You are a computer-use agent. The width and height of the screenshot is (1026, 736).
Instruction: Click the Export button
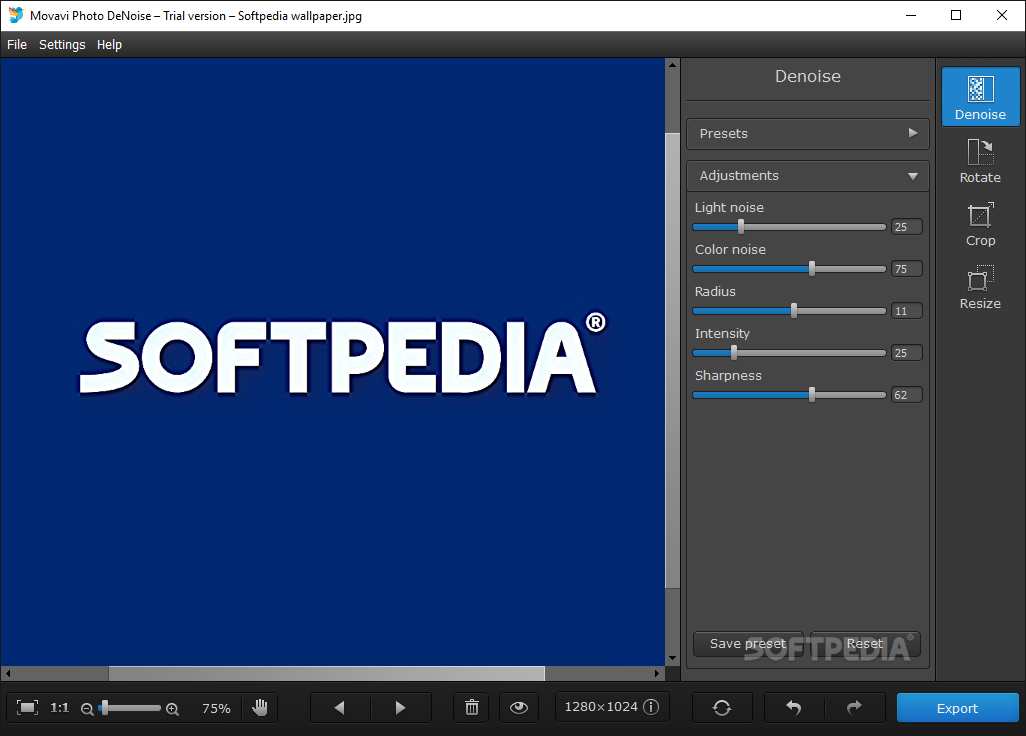957,708
